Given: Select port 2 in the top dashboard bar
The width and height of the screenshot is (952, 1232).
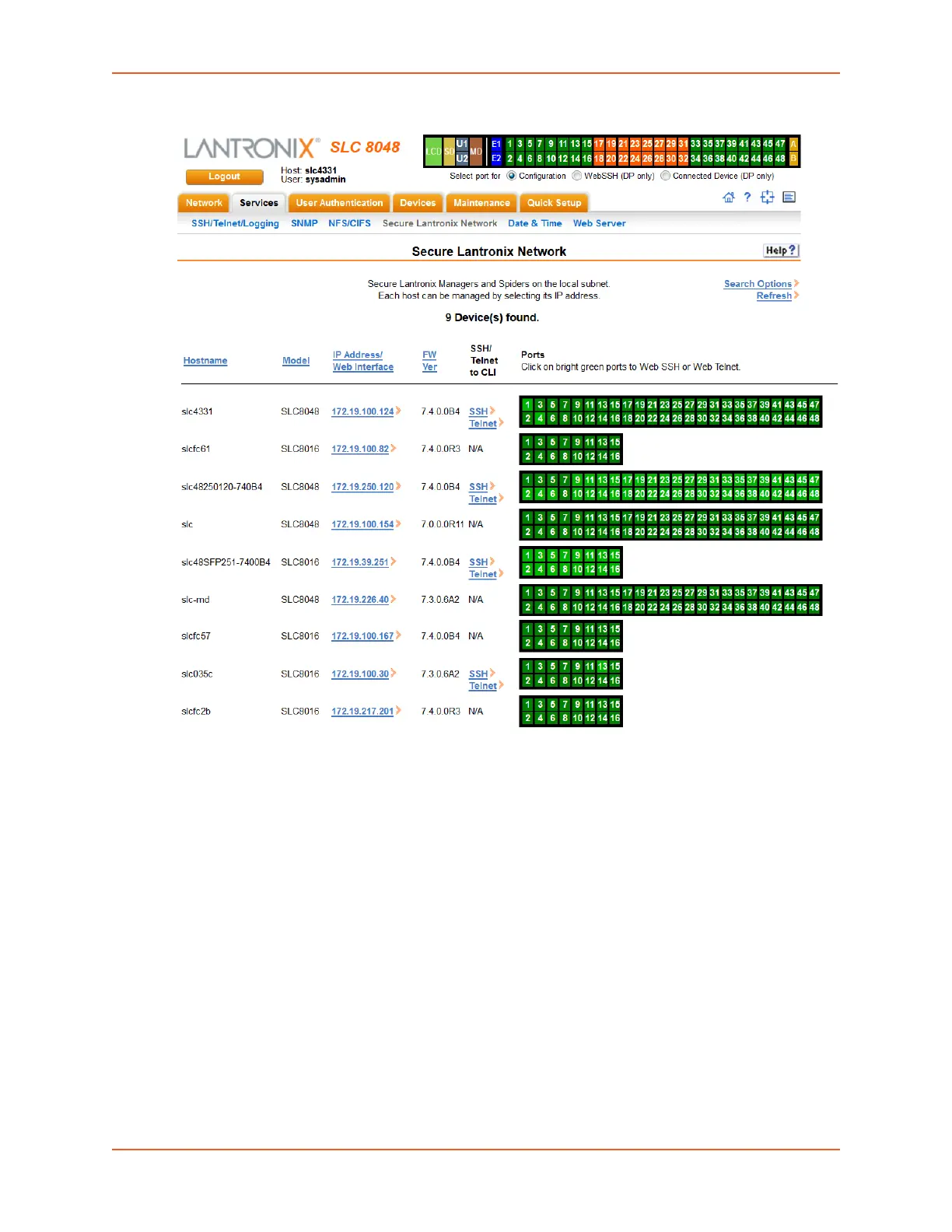Looking at the screenshot, I should 510,159.
